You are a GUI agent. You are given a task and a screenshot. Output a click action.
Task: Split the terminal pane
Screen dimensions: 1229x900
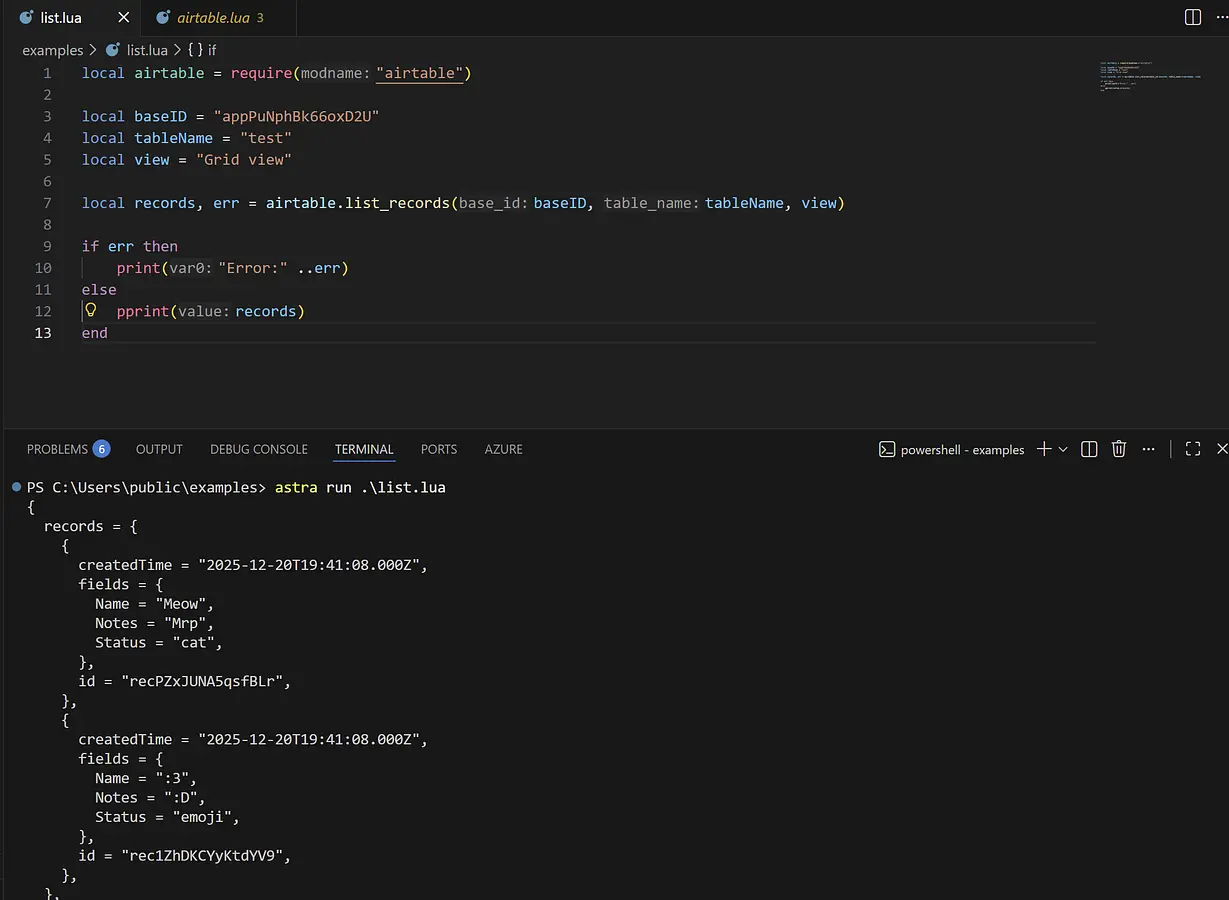[x=1090, y=449]
